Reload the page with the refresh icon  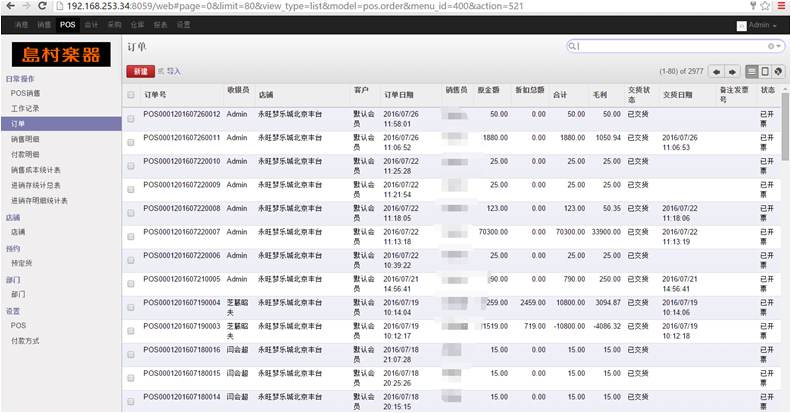pyautogui.click(x=43, y=6)
